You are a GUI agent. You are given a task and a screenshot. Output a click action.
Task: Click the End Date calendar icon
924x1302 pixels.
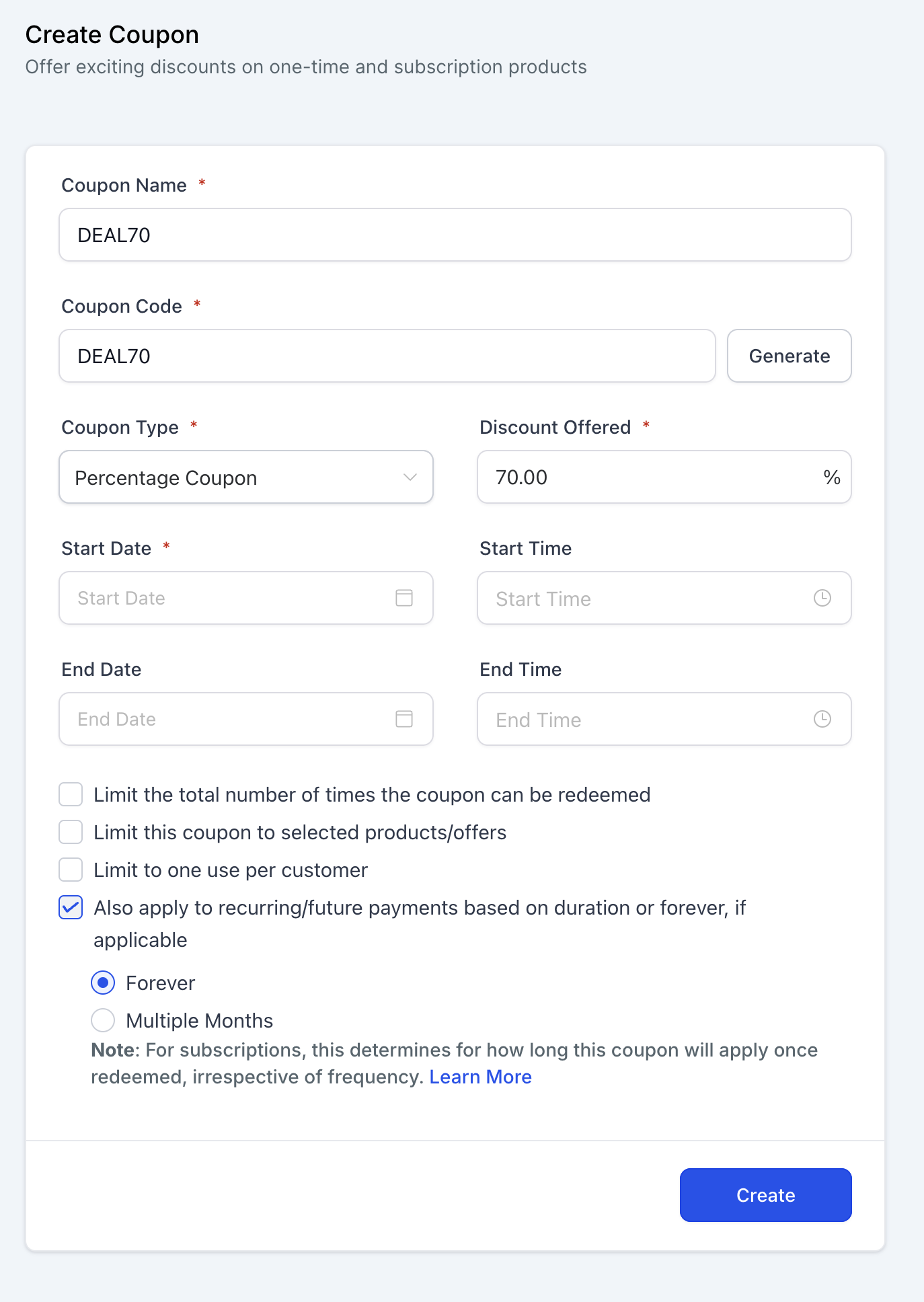pyautogui.click(x=404, y=719)
